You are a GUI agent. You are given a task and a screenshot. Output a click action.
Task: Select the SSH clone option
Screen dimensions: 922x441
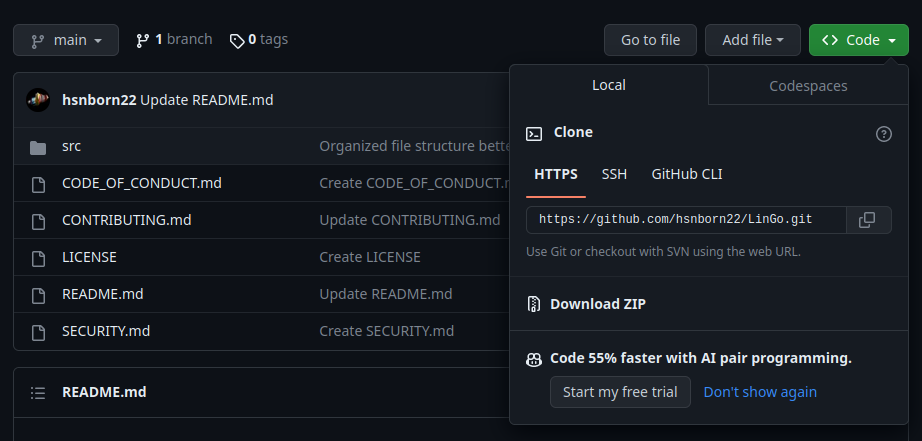(x=614, y=174)
